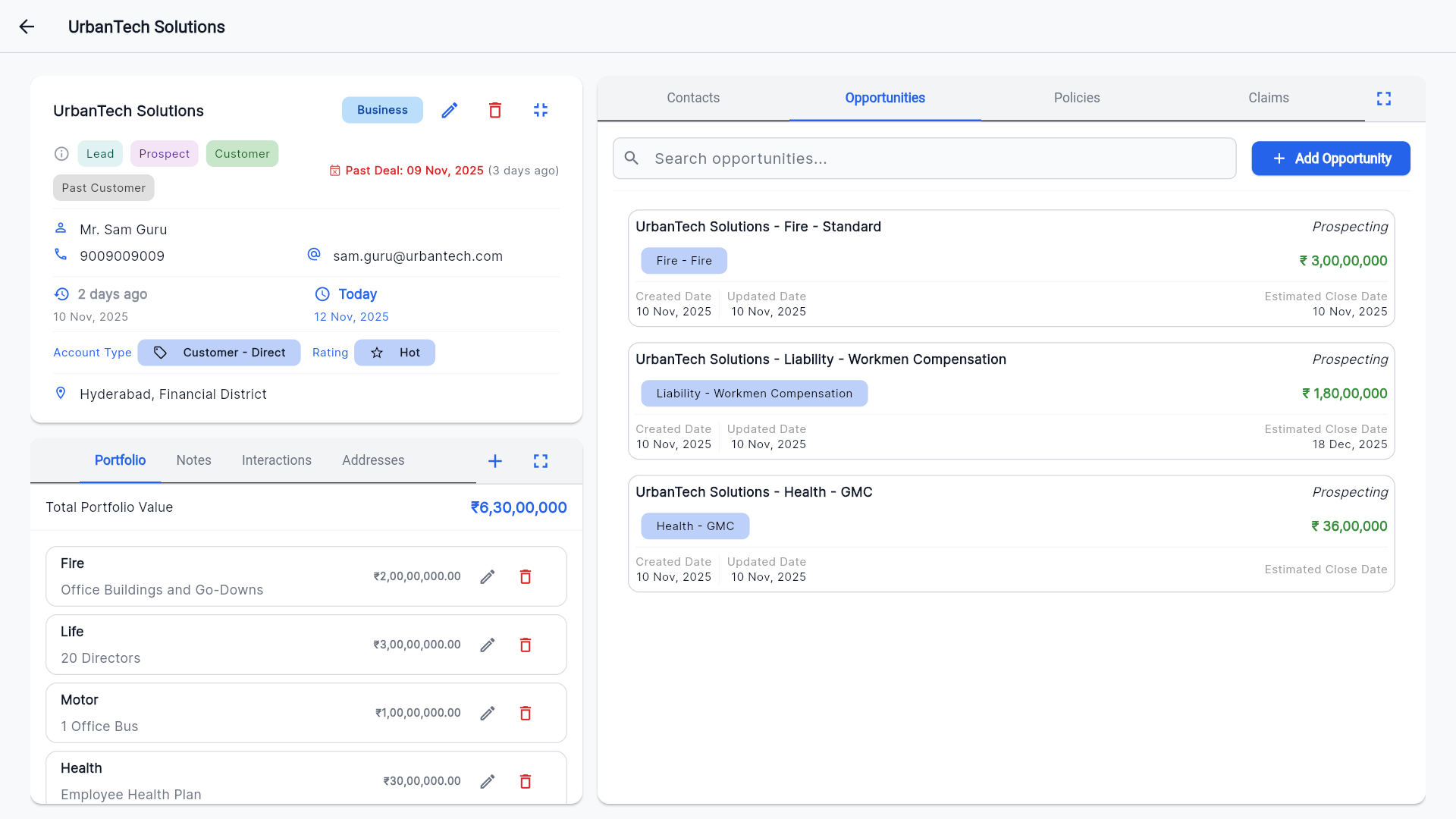
Task: Open the Notes tab
Action: [193, 460]
